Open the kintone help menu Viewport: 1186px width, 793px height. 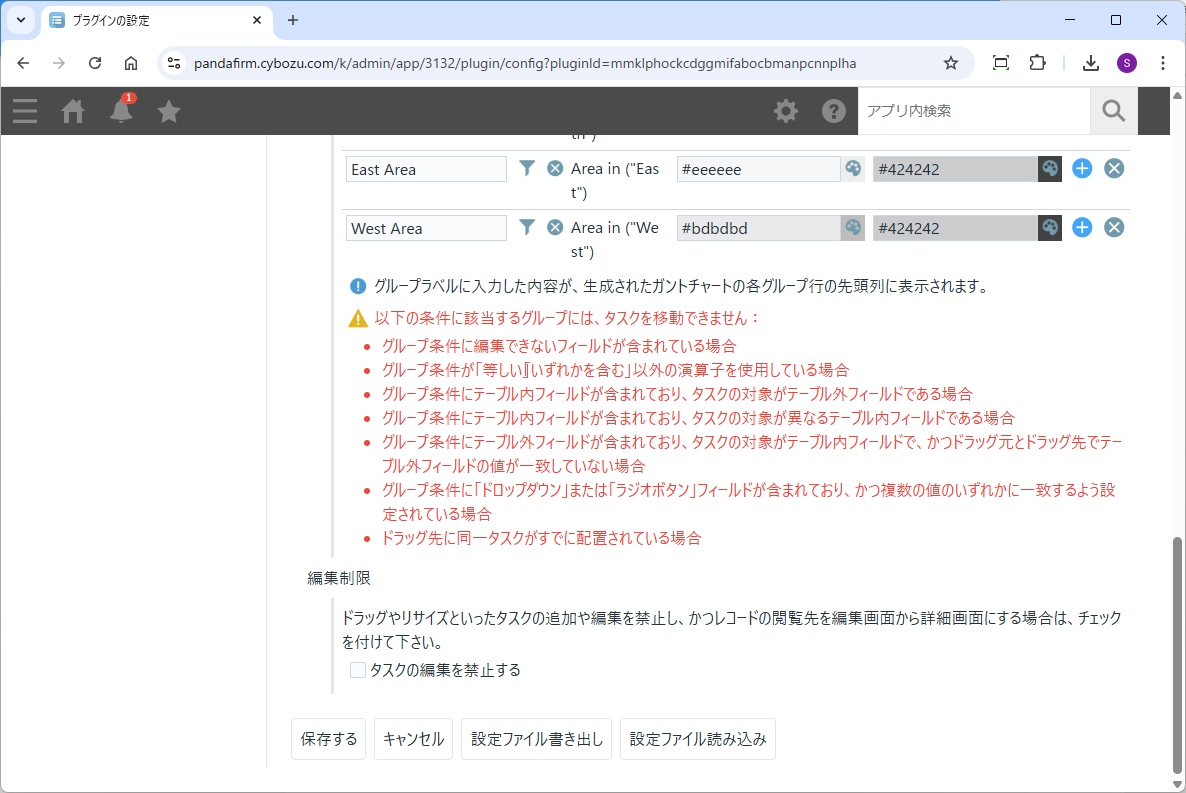(834, 111)
